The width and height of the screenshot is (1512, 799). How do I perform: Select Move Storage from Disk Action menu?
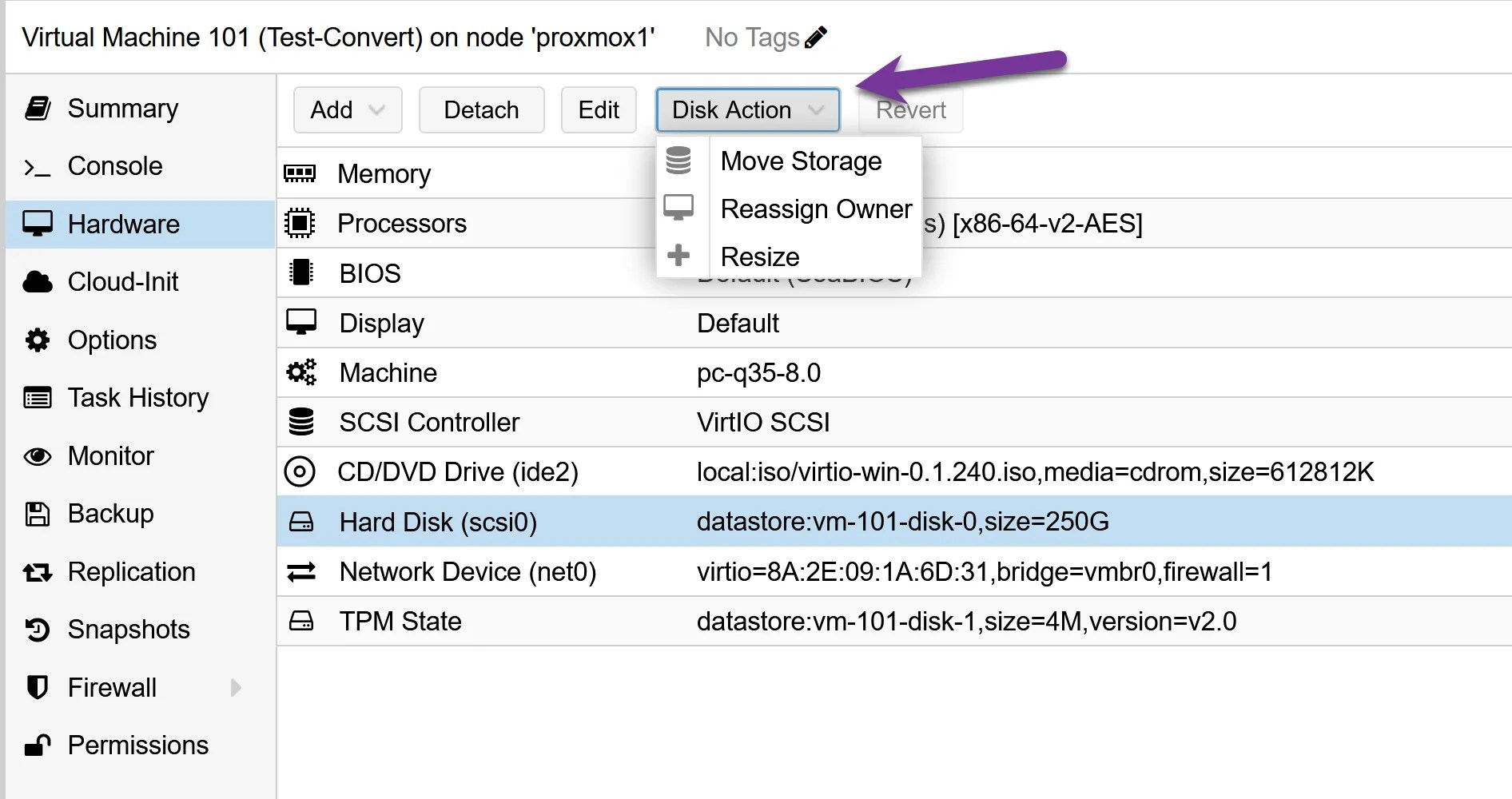[x=802, y=161]
